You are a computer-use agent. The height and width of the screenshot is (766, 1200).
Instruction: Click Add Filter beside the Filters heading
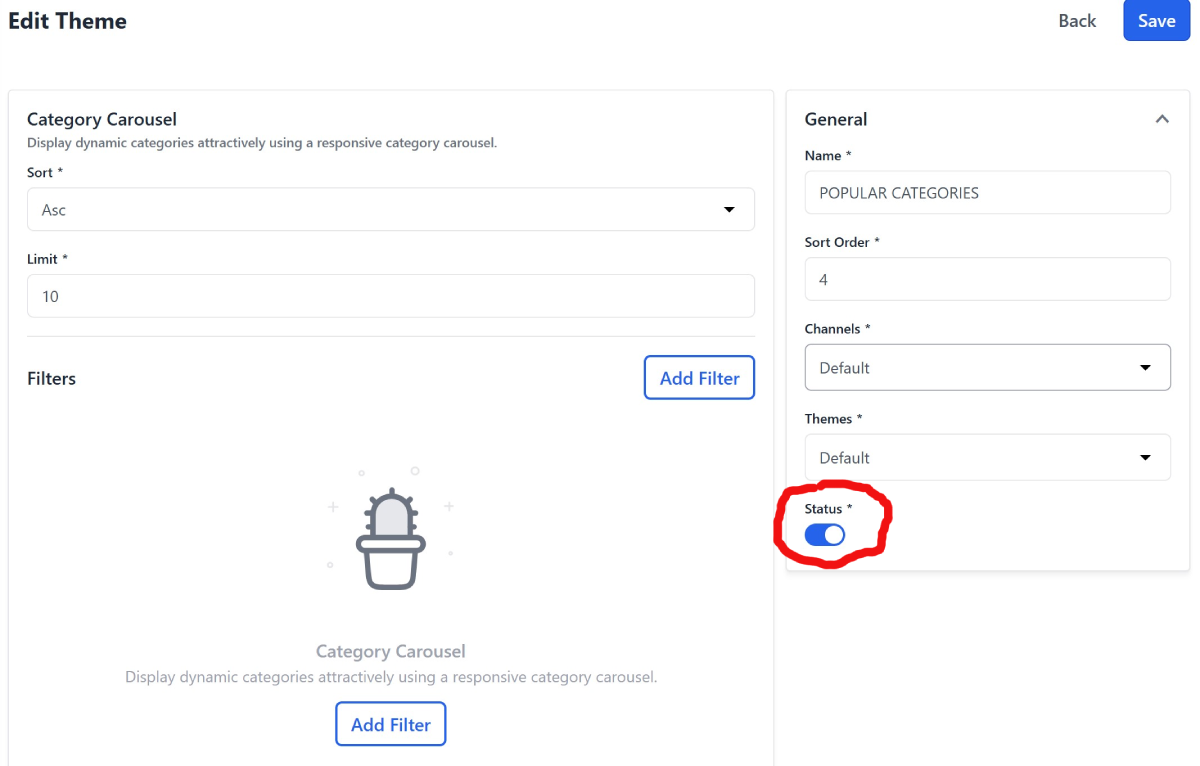tap(699, 378)
